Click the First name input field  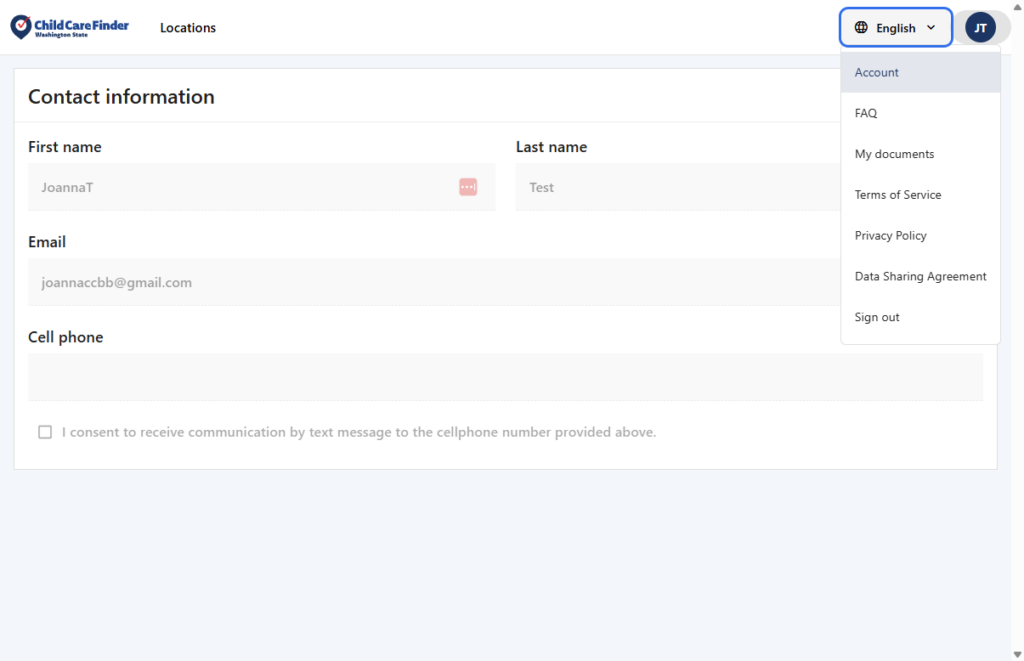[240, 187]
